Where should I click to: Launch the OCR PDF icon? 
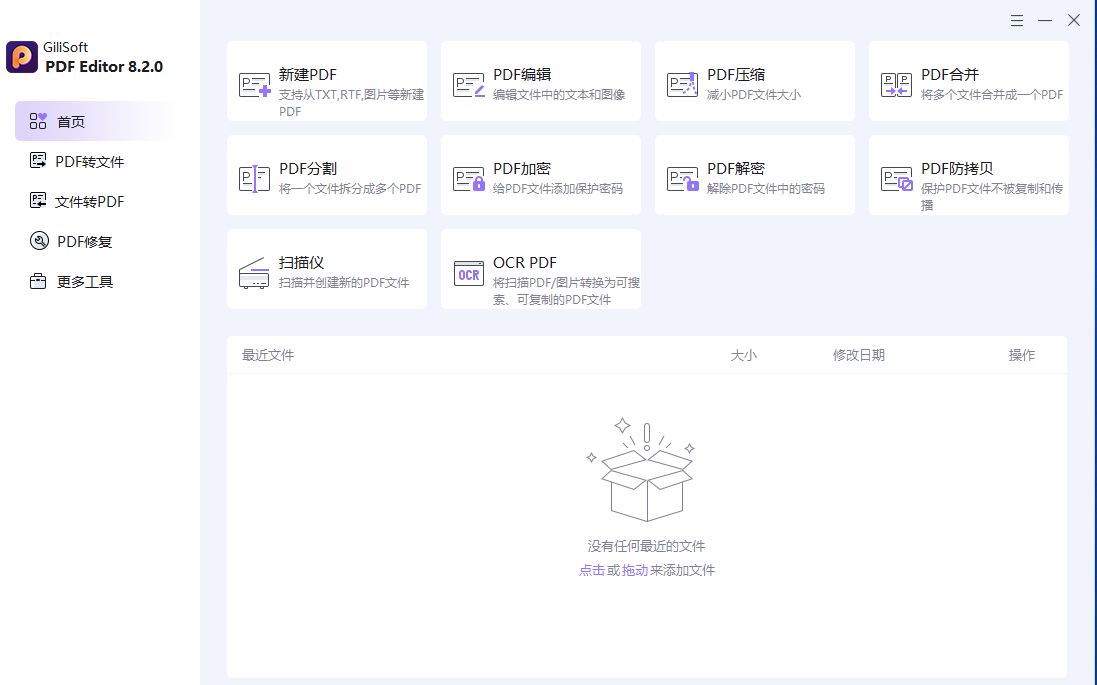[x=469, y=273]
